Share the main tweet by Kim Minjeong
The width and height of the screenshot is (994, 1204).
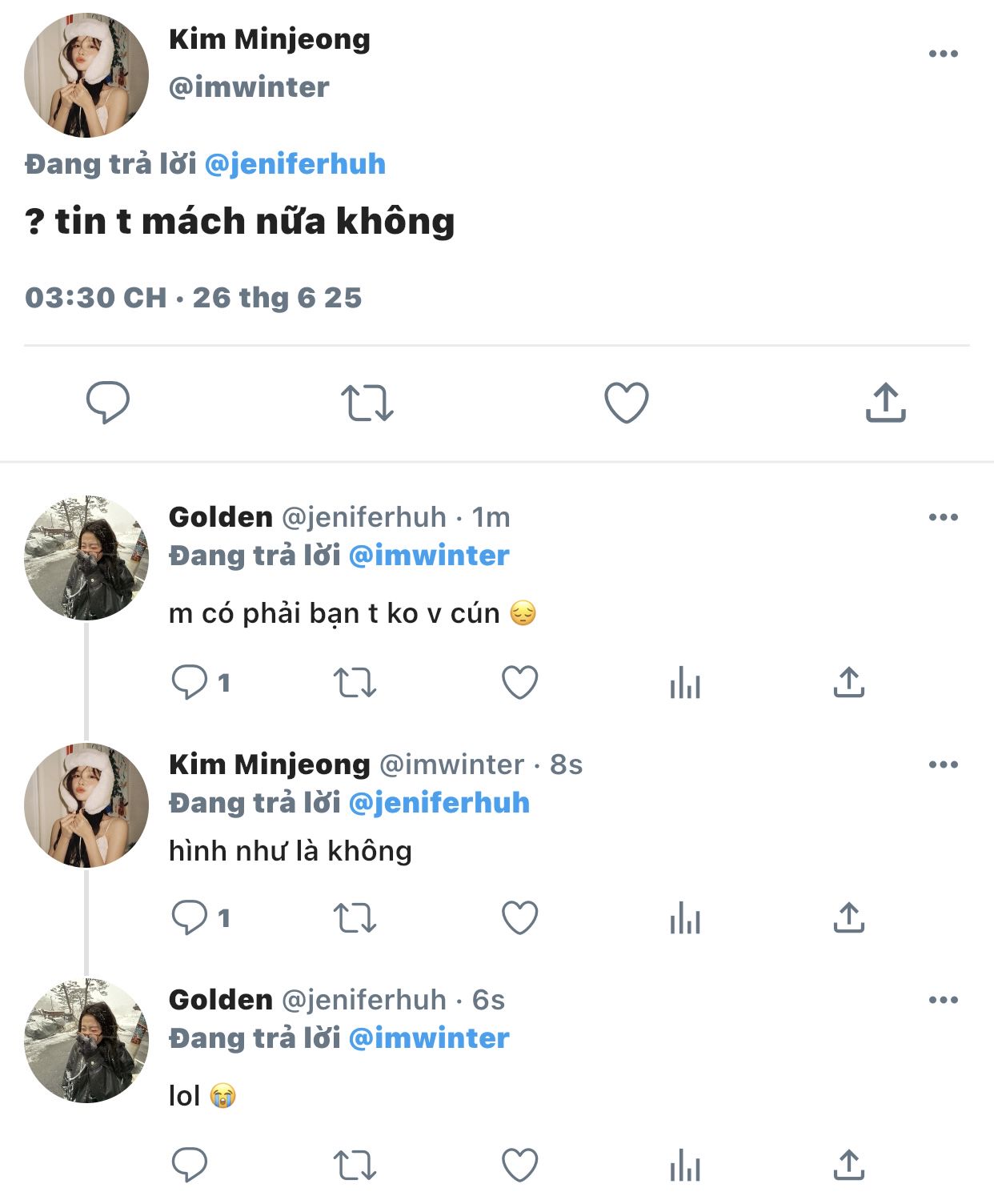click(885, 403)
